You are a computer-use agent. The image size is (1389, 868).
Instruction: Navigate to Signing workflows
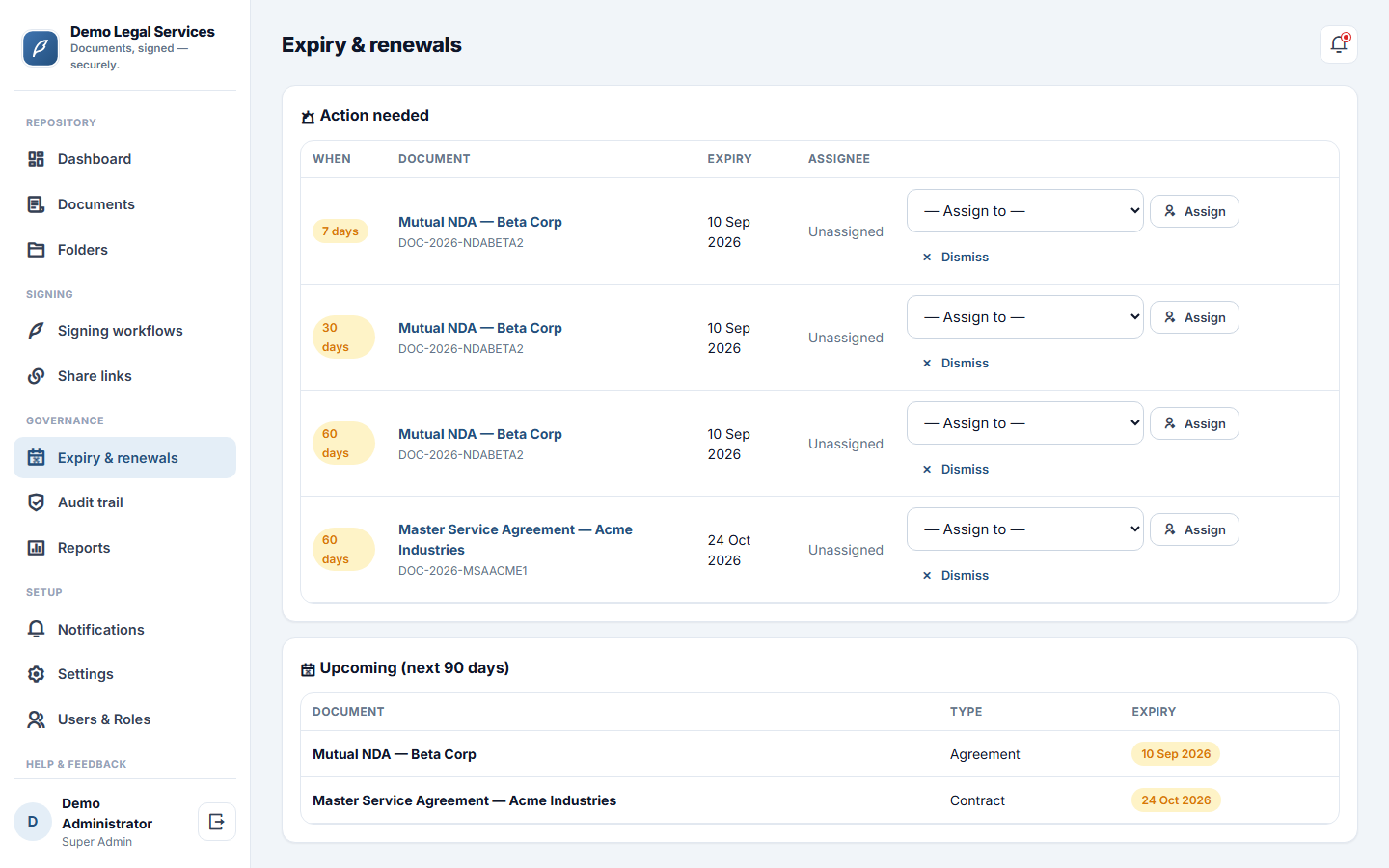point(124,331)
